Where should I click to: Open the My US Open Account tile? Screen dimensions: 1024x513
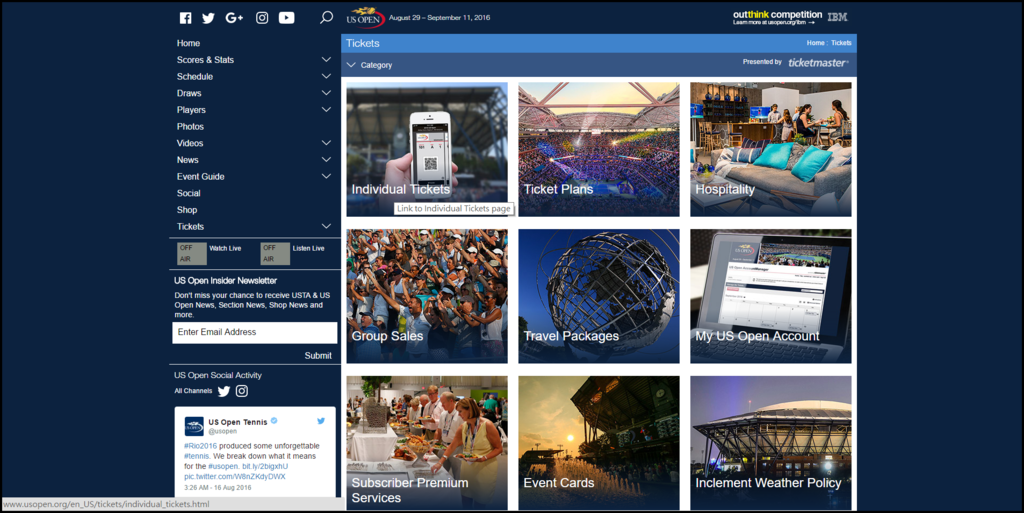point(771,296)
